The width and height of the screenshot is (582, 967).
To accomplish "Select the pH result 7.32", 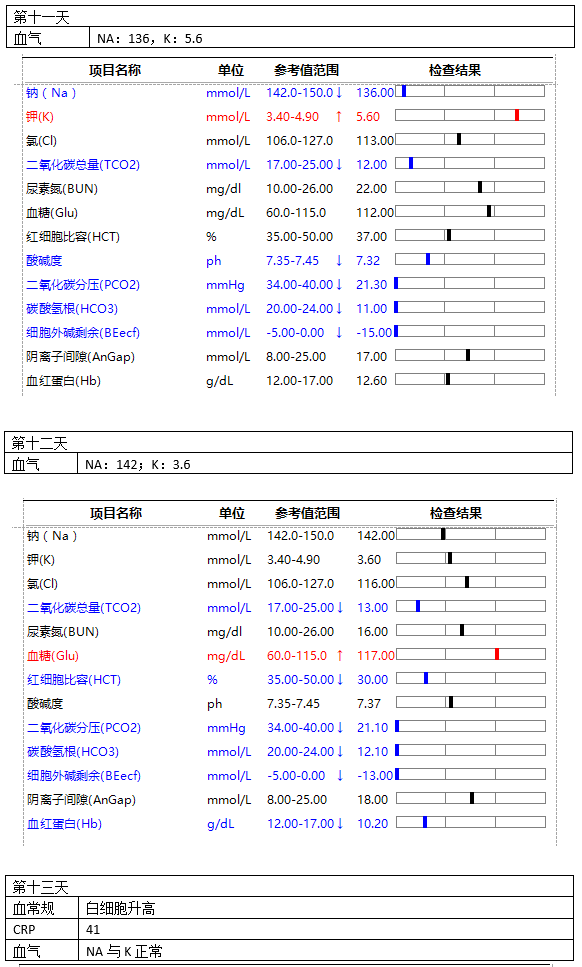I will coord(368,261).
